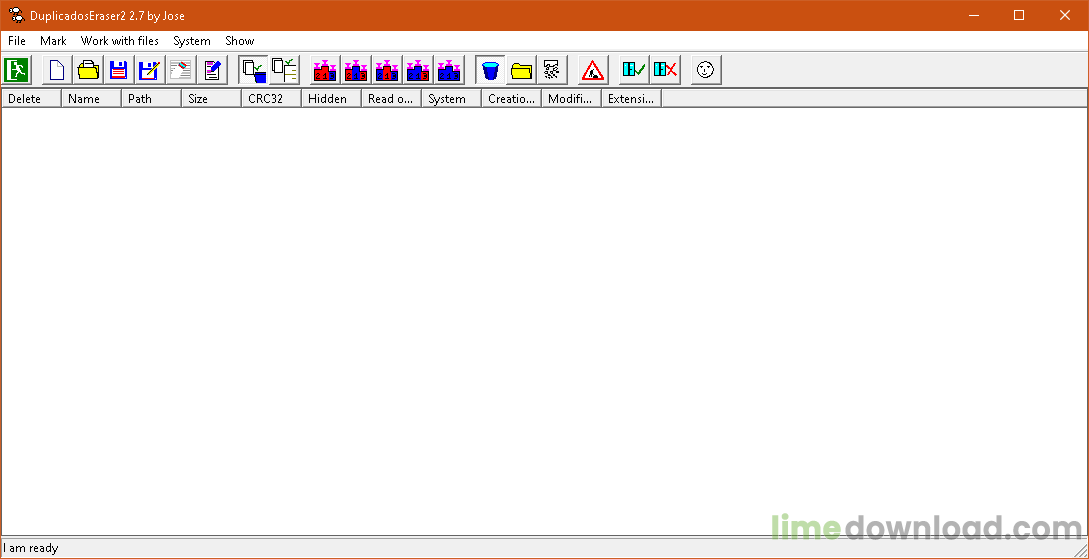Click the eraser on sheet icon
The height and width of the screenshot is (559, 1089).
point(181,70)
